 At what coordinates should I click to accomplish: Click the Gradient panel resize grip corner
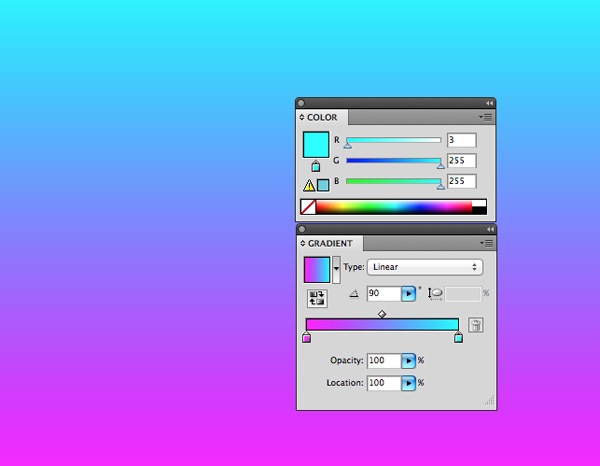click(489, 401)
